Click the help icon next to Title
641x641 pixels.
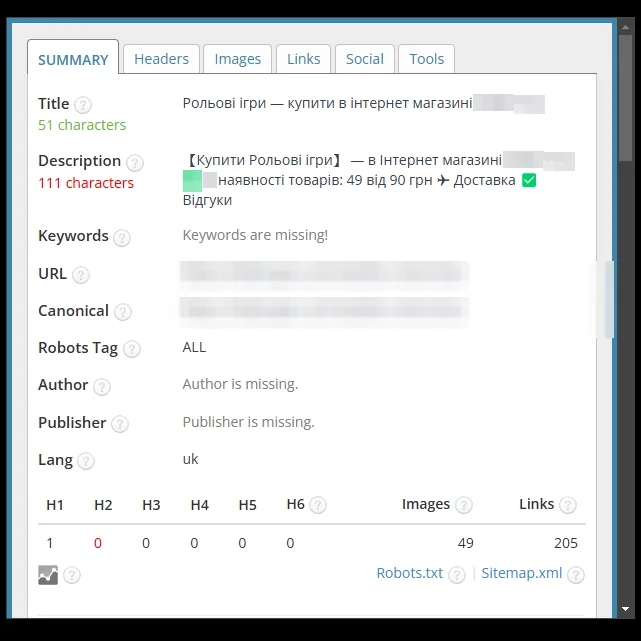[83, 105]
